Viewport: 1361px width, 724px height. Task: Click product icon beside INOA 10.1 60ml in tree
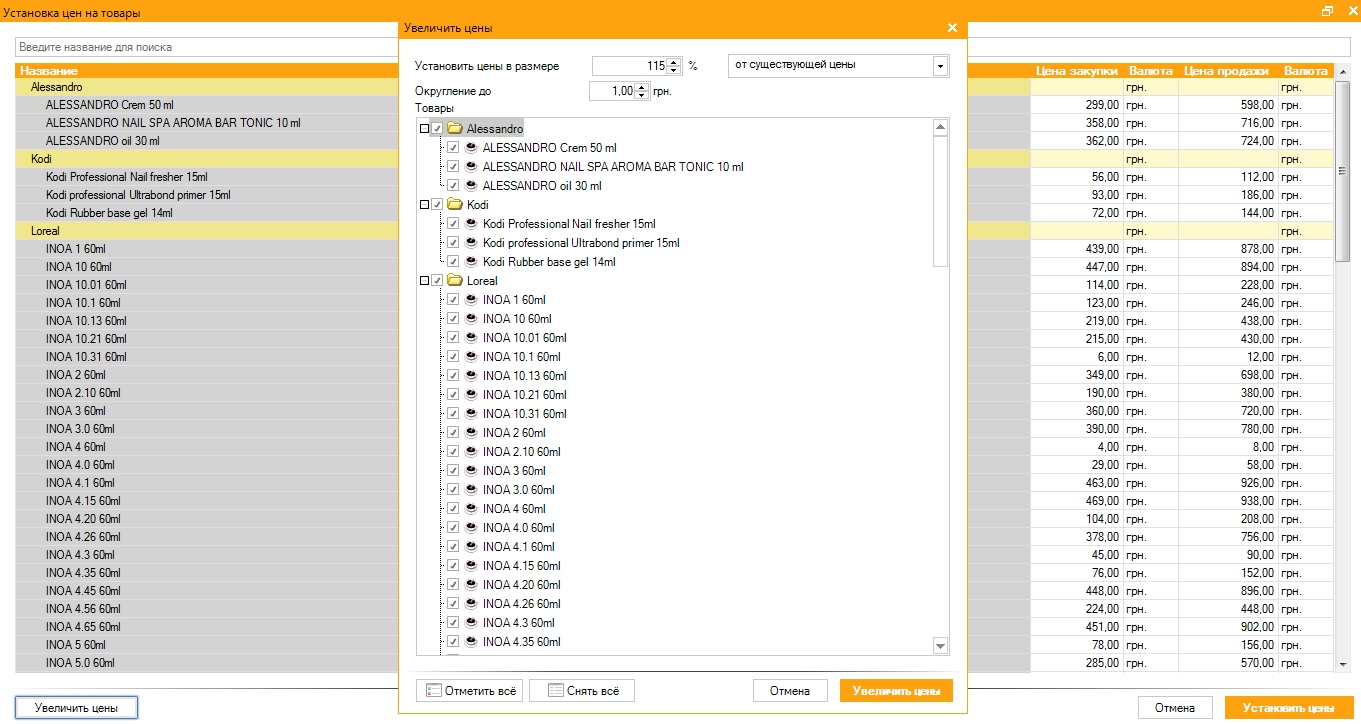[470, 357]
